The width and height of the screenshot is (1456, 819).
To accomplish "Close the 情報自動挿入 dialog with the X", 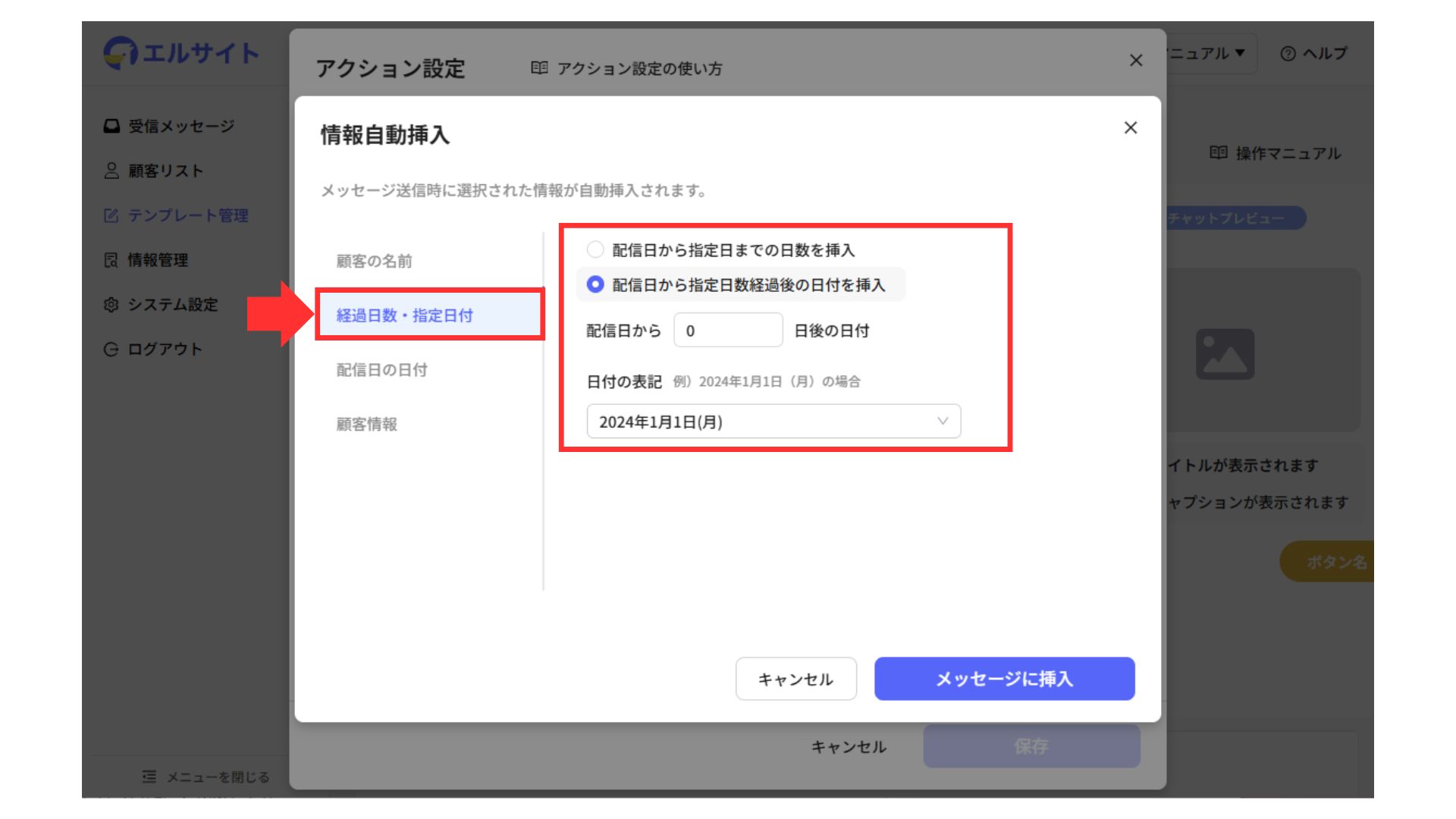I will (1130, 128).
